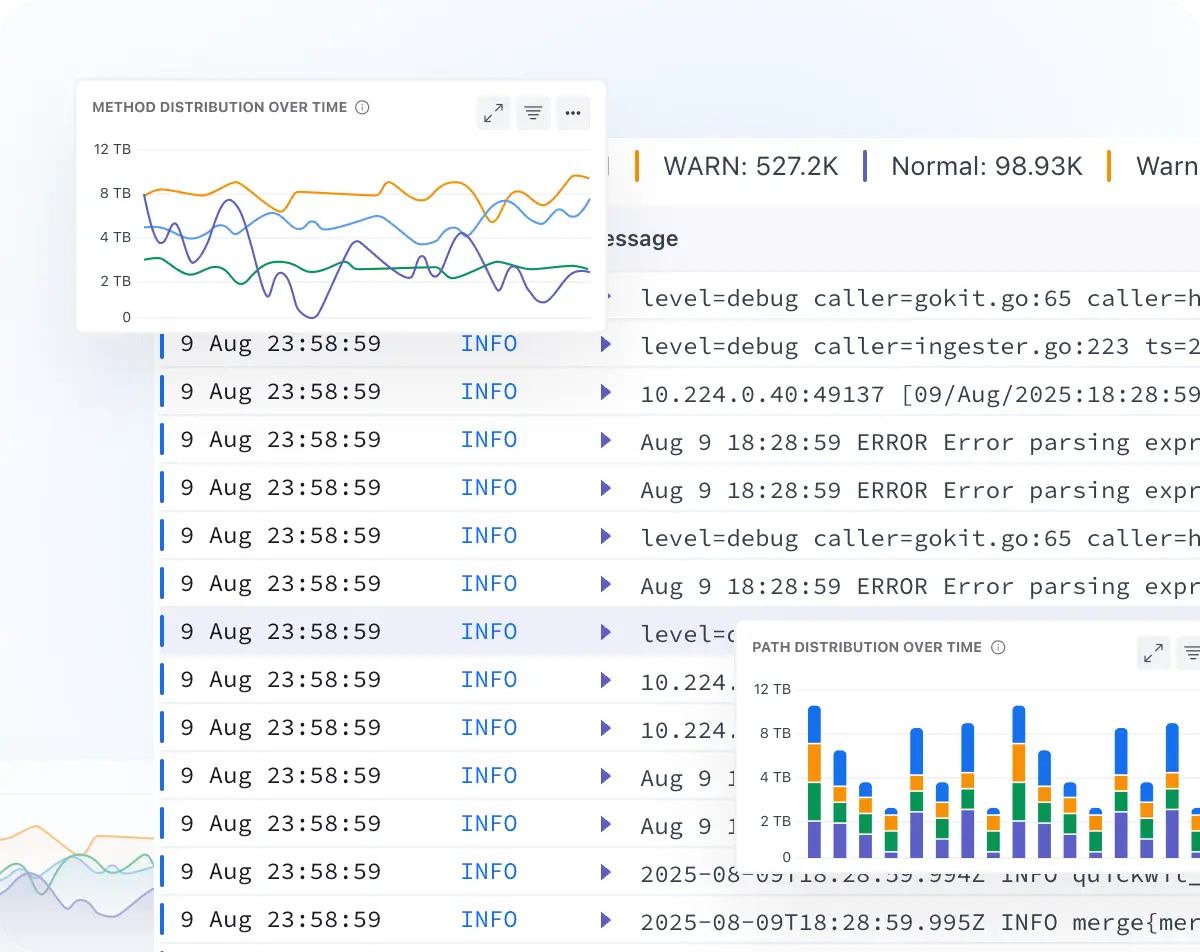
Task: Open filter options in Method Distribution panel
Action: pyautogui.click(x=533, y=114)
